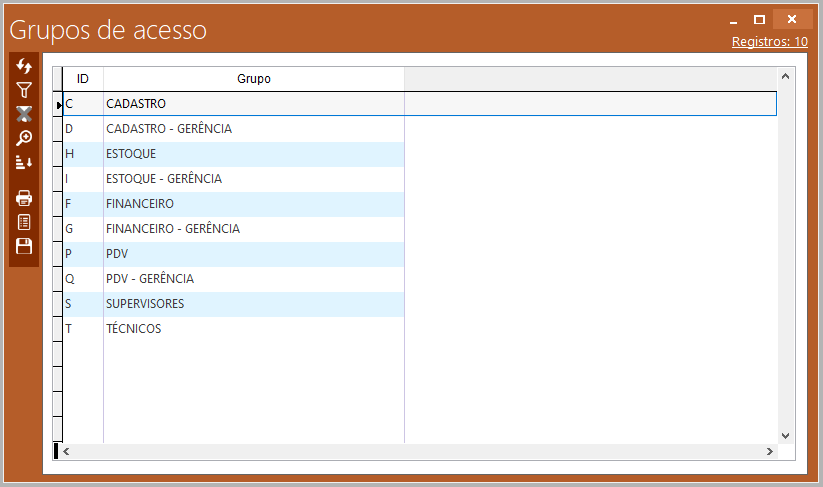Image resolution: width=823 pixels, height=487 pixels.
Task: Open the magnifier search tool
Action: point(24,138)
